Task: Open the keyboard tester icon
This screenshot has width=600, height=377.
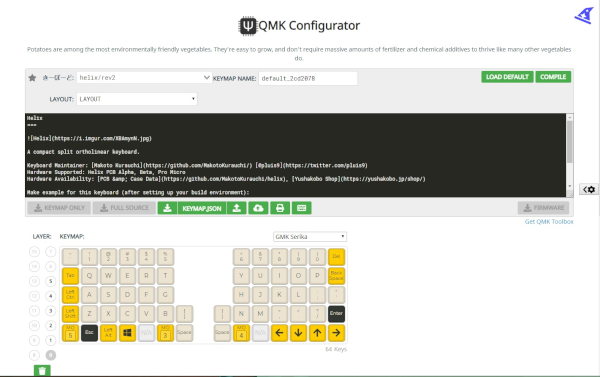Action: pyautogui.click(x=302, y=208)
